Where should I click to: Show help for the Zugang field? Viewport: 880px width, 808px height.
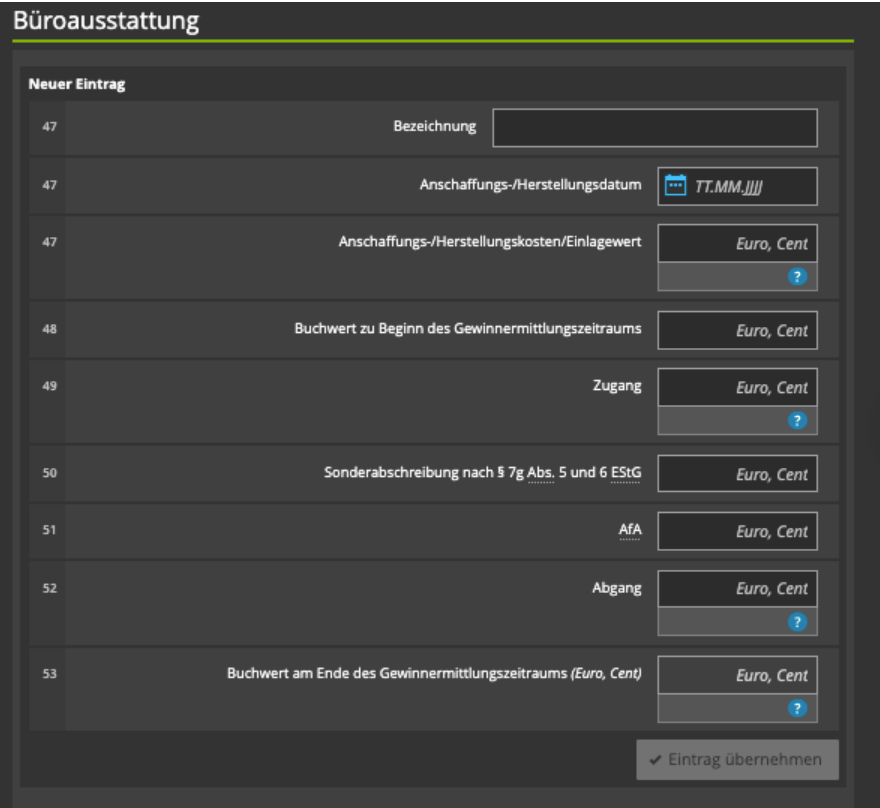[x=797, y=421]
